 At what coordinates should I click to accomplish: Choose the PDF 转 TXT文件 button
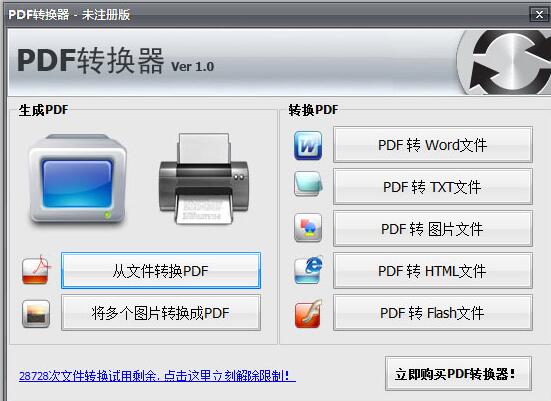tap(433, 187)
